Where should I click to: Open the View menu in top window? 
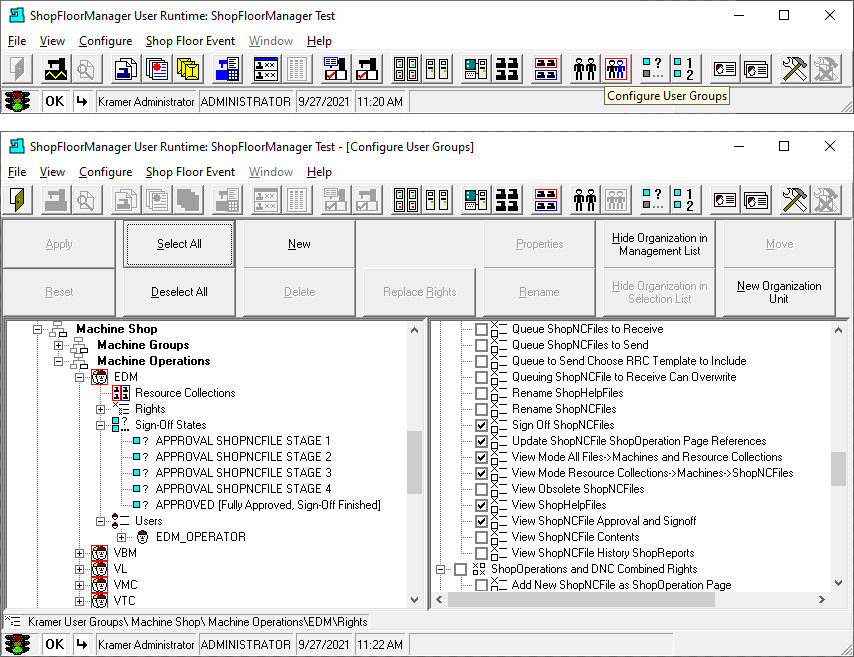pos(52,41)
